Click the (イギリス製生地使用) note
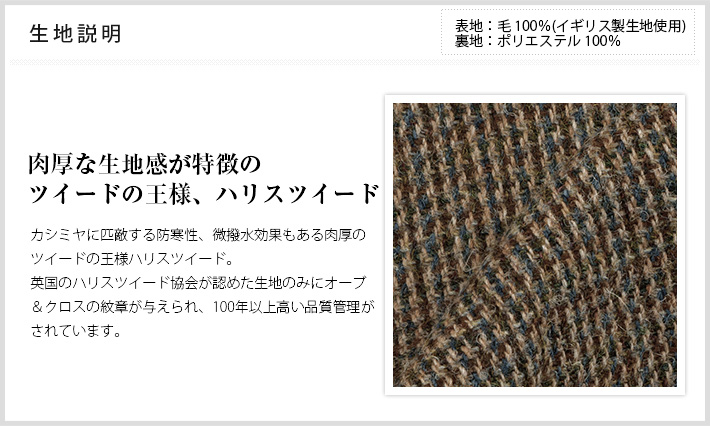The width and height of the screenshot is (710, 426). tap(619, 25)
